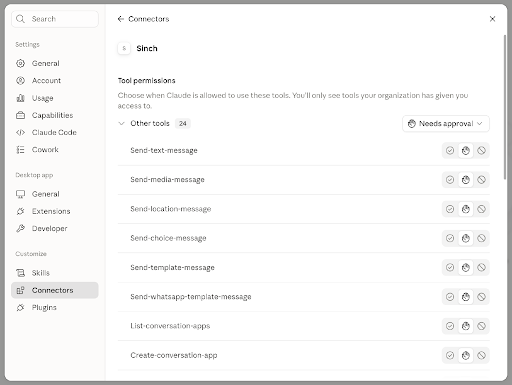The width and height of the screenshot is (512, 385).
Task: Open Capabilities settings
Action: coord(55,115)
